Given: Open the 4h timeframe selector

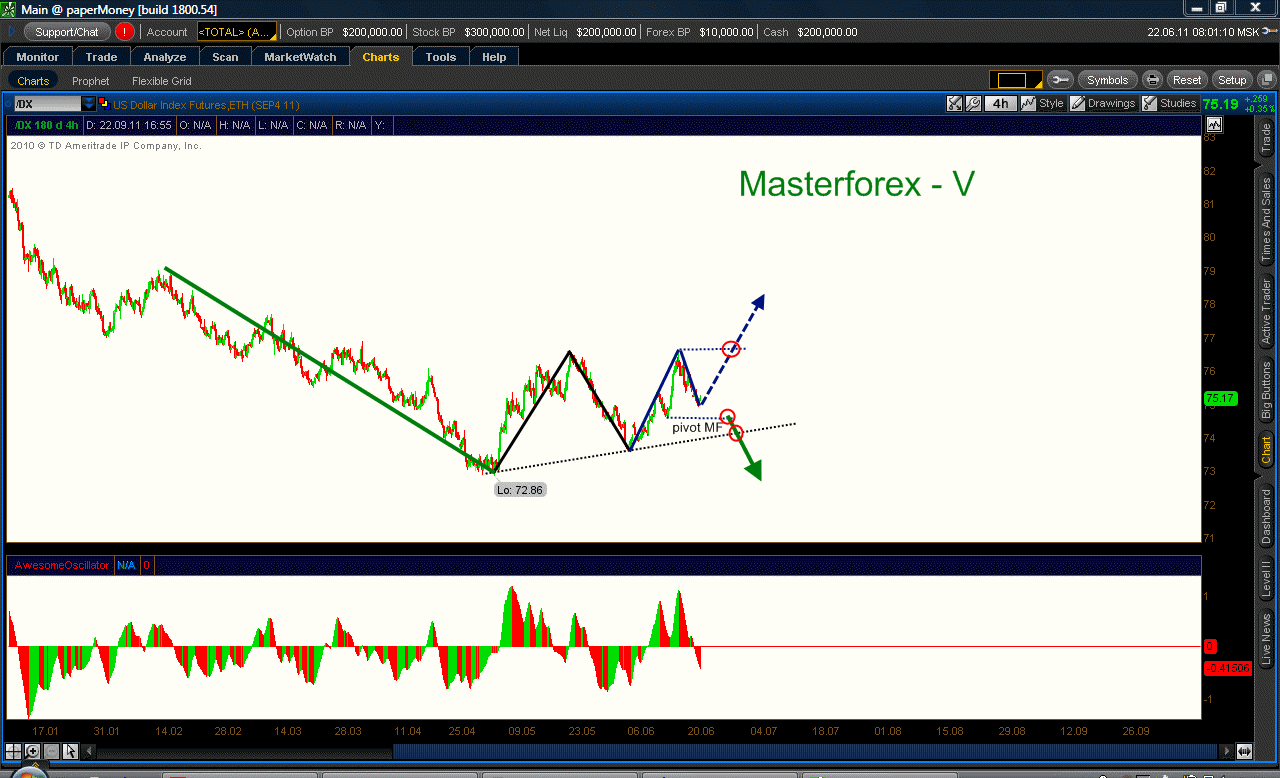Looking at the screenshot, I should (x=1001, y=103).
